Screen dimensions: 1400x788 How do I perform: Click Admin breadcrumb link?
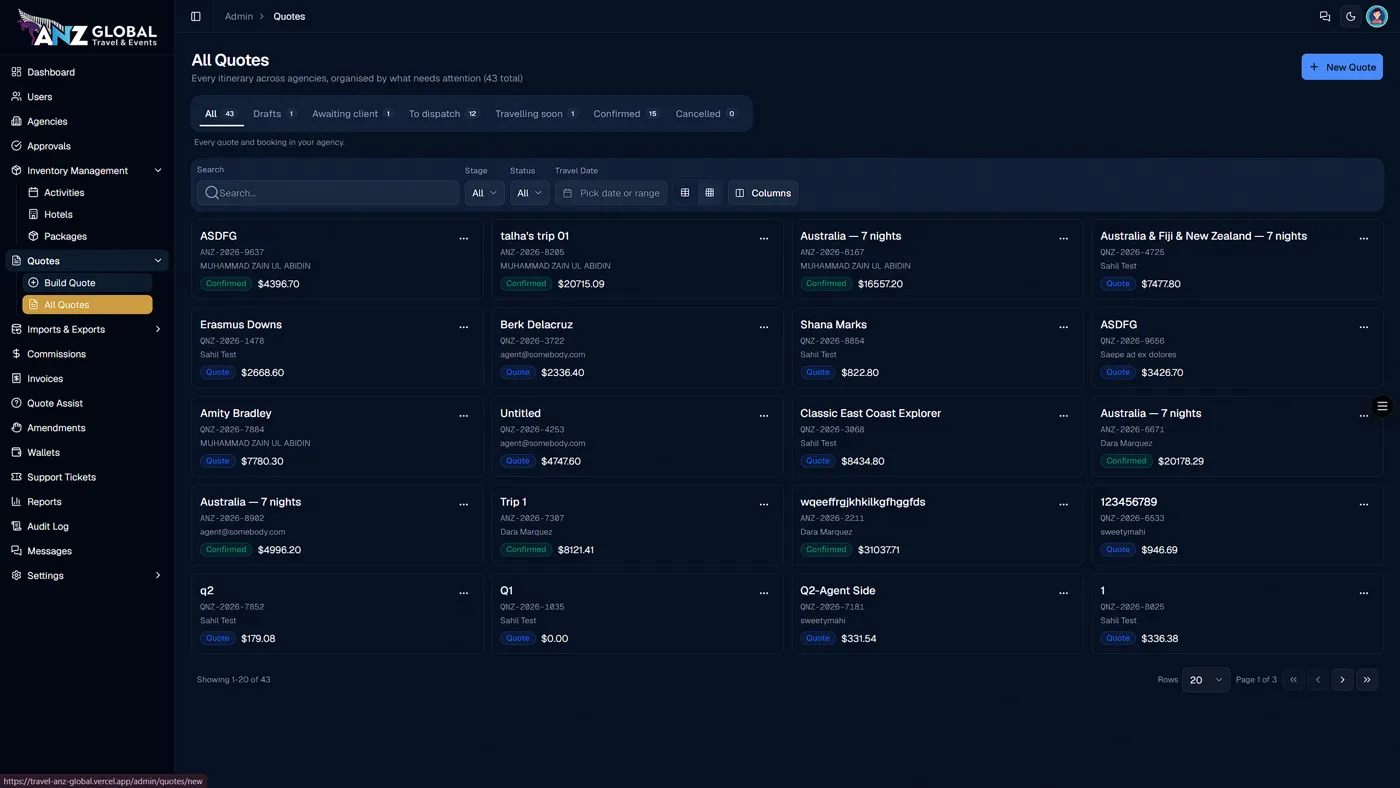[x=238, y=16]
